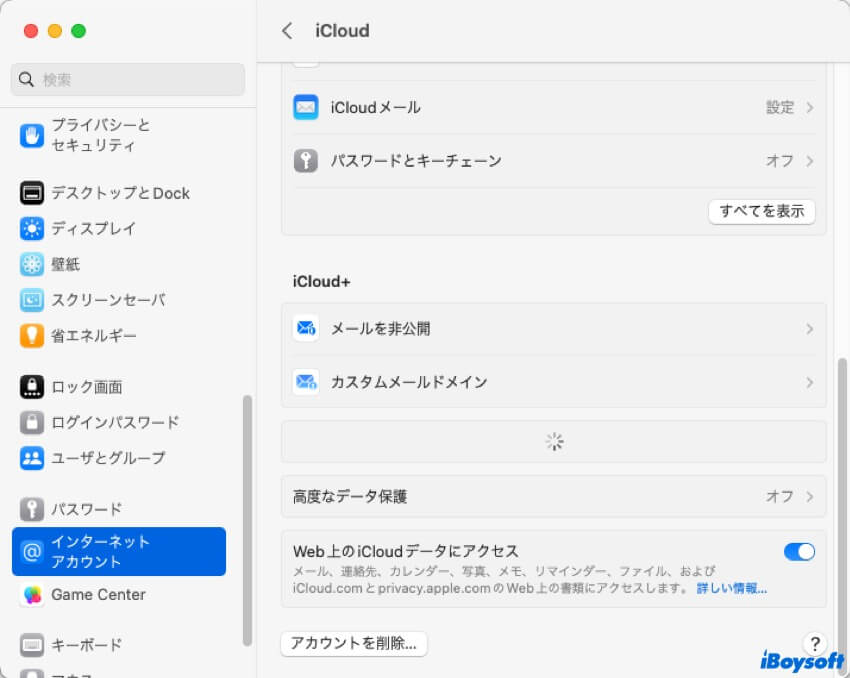Click オフ status for 高度なデータ保護

pyautogui.click(x=780, y=496)
